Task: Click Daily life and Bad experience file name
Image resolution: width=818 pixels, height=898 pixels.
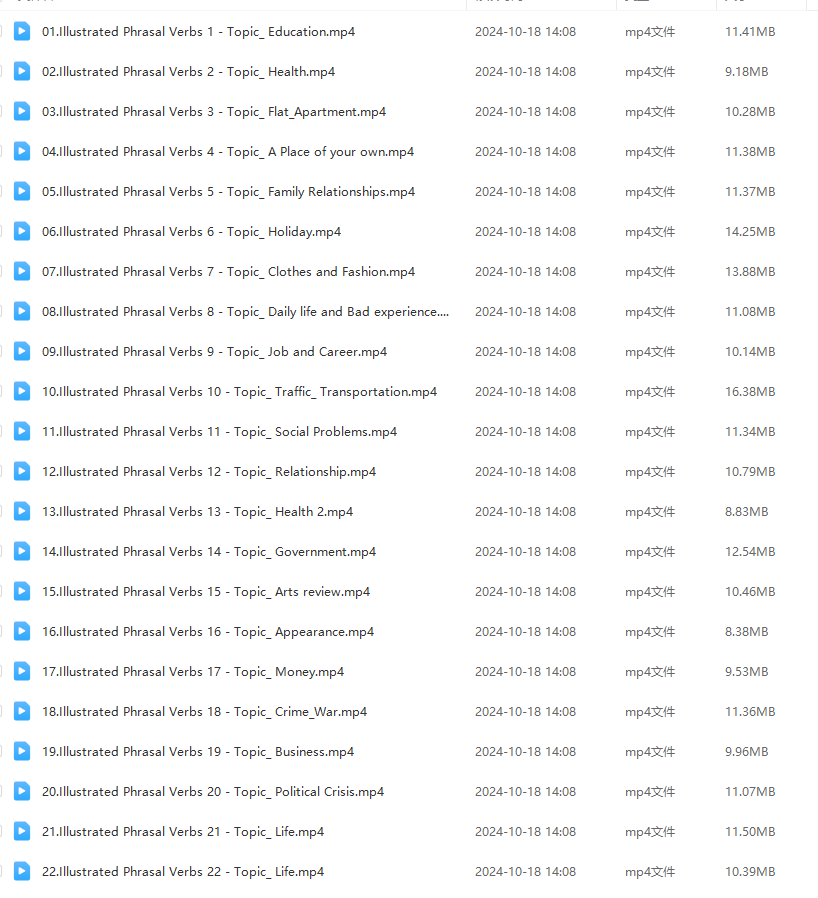Action: tap(245, 312)
